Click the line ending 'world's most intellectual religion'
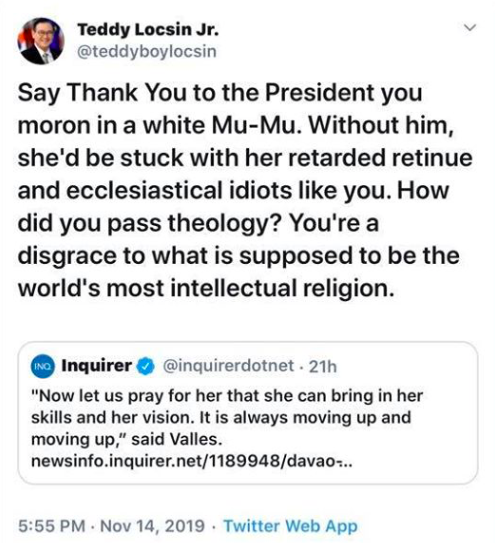 [x=206, y=288]
